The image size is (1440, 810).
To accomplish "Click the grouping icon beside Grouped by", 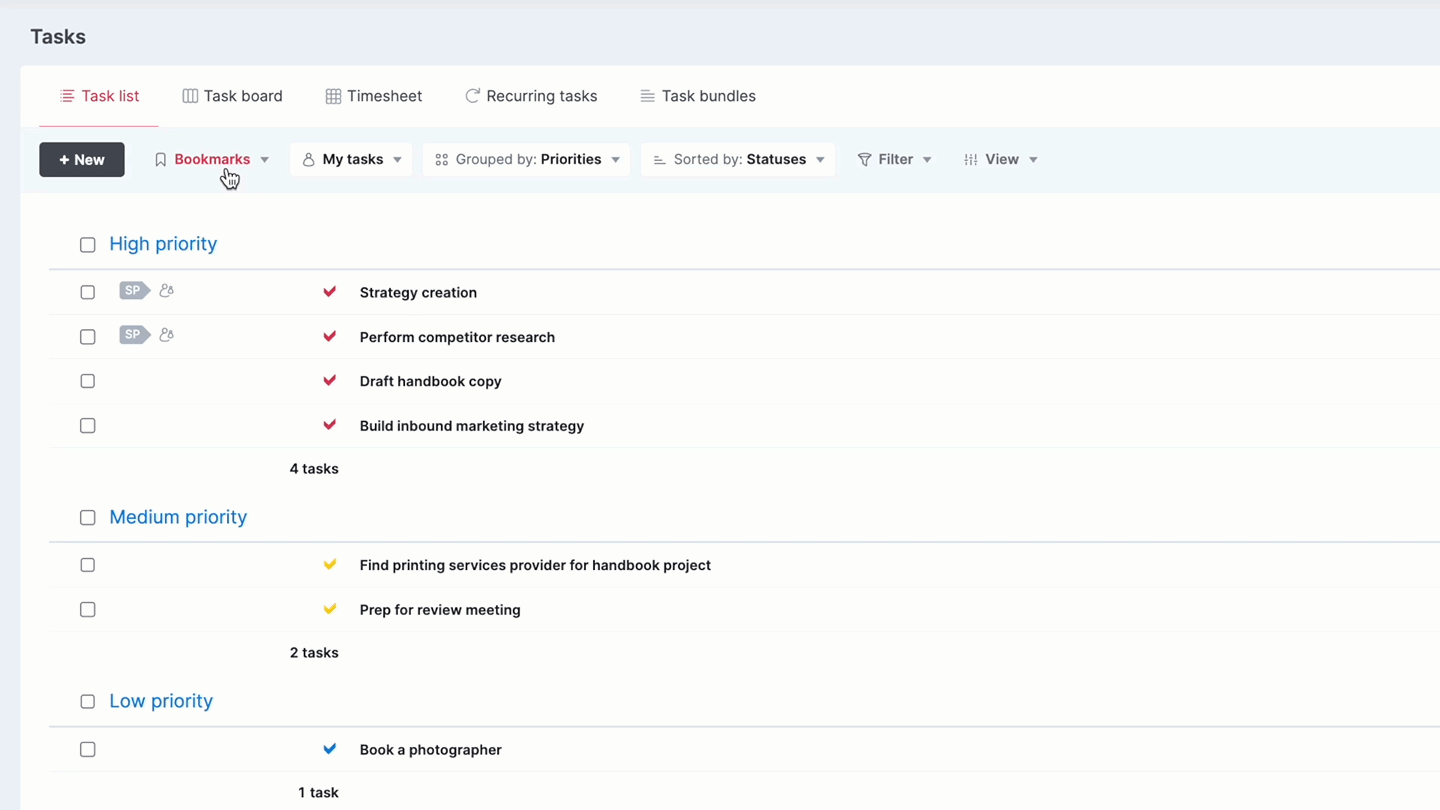I will point(441,160).
